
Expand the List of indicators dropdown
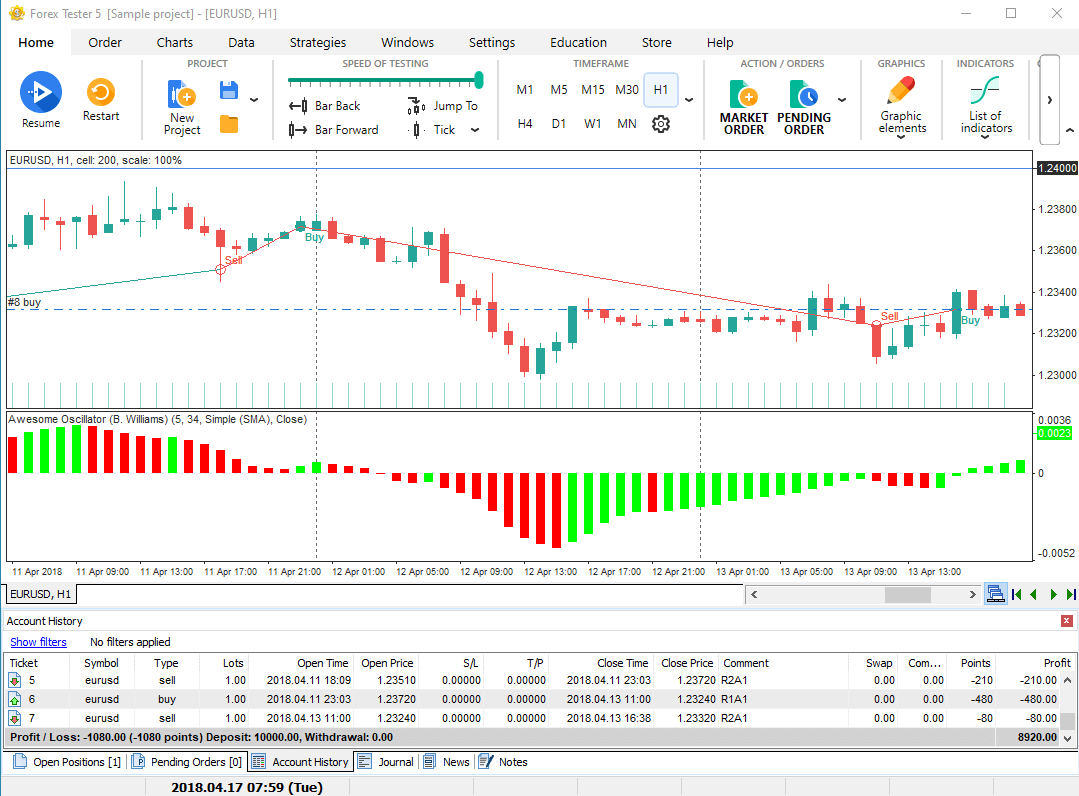click(985, 137)
